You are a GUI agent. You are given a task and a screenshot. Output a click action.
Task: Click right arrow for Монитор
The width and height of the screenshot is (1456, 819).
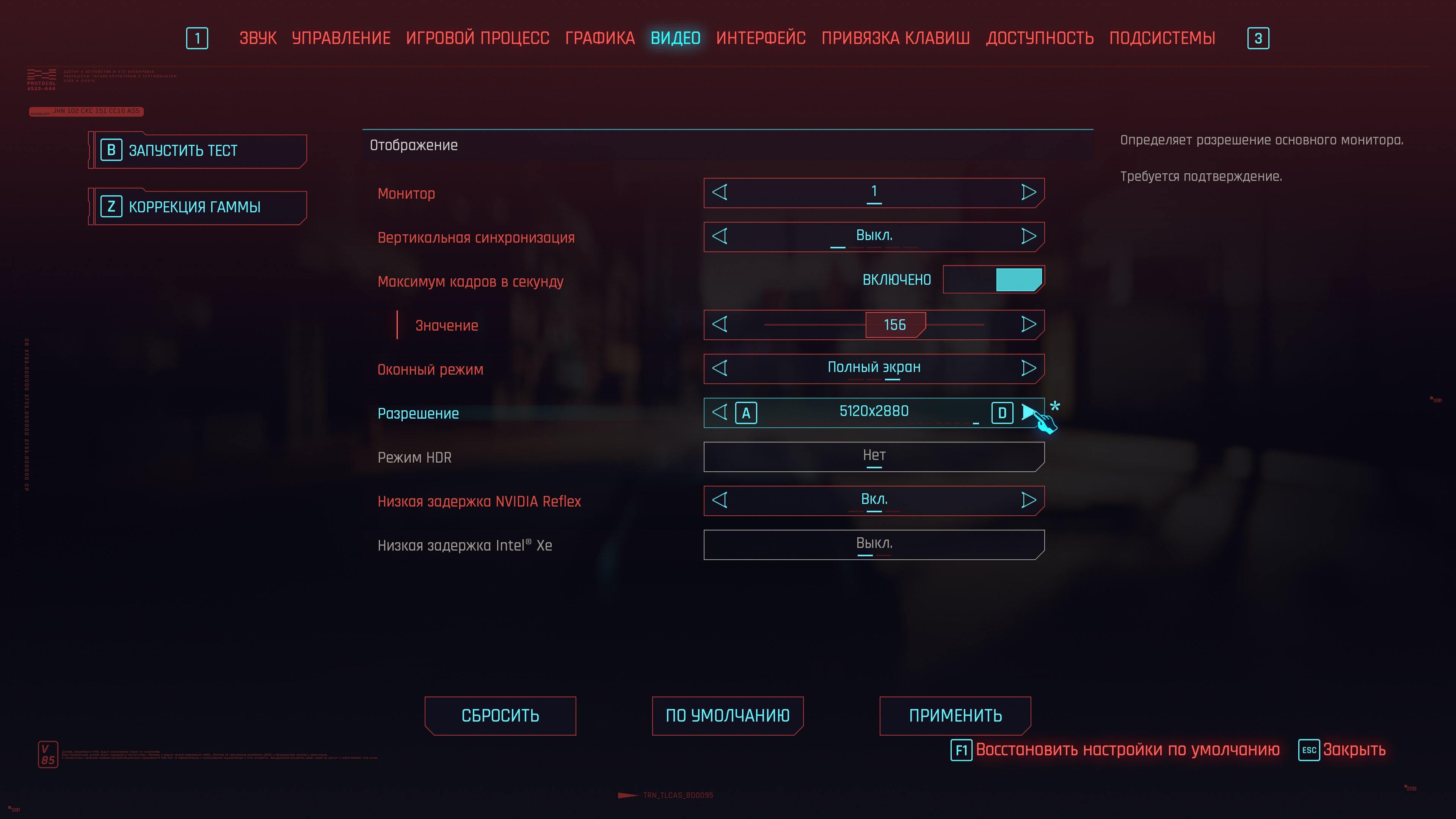pyautogui.click(x=1029, y=192)
